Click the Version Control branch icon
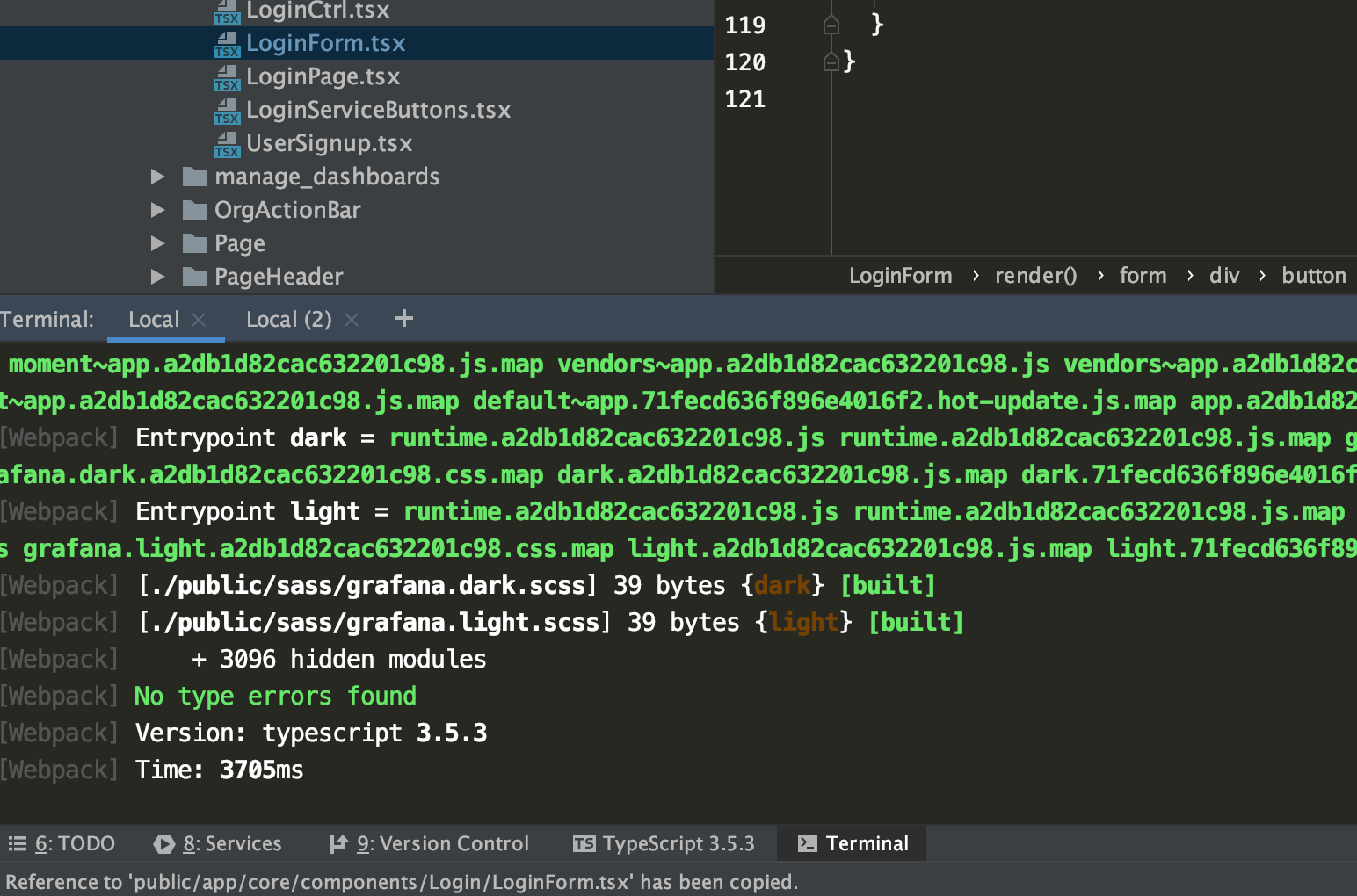 point(338,844)
